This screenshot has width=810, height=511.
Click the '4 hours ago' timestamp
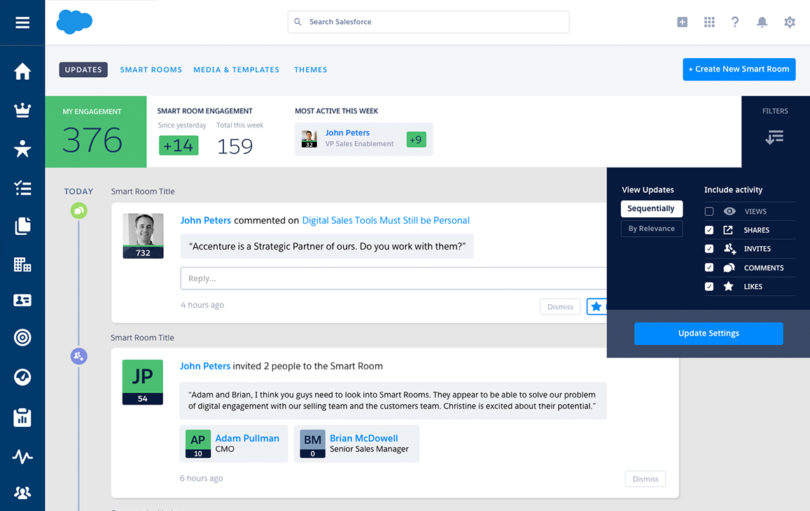202,305
